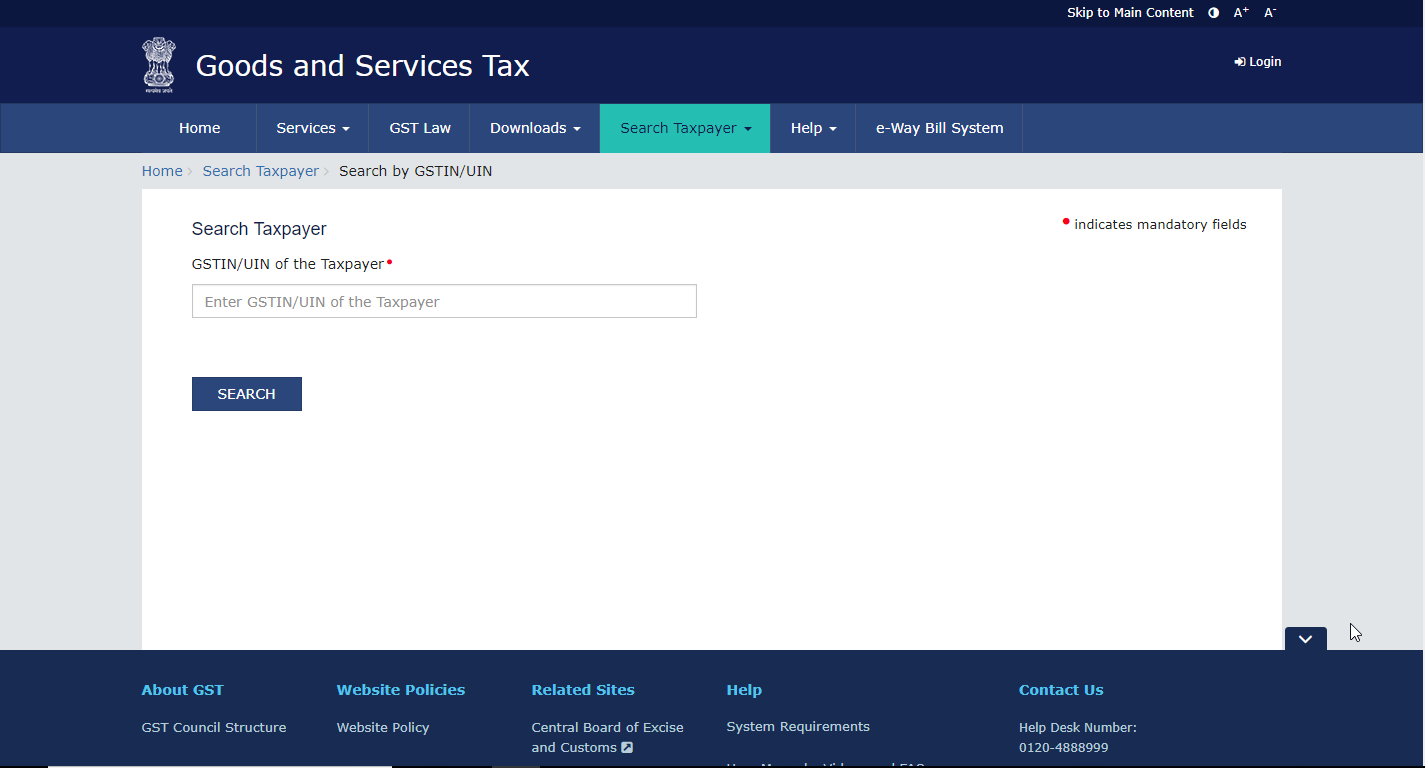1425x768 pixels.
Task: Open the GST Council Structure link
Action: [213, 727]
